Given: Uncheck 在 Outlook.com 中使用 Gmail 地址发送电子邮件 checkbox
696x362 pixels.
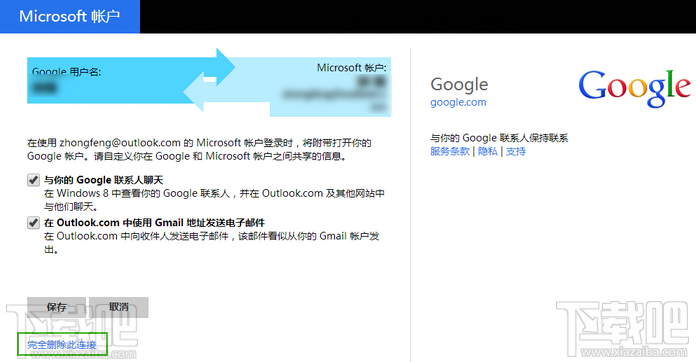Looking at the screenshot, I should [33, 222].
